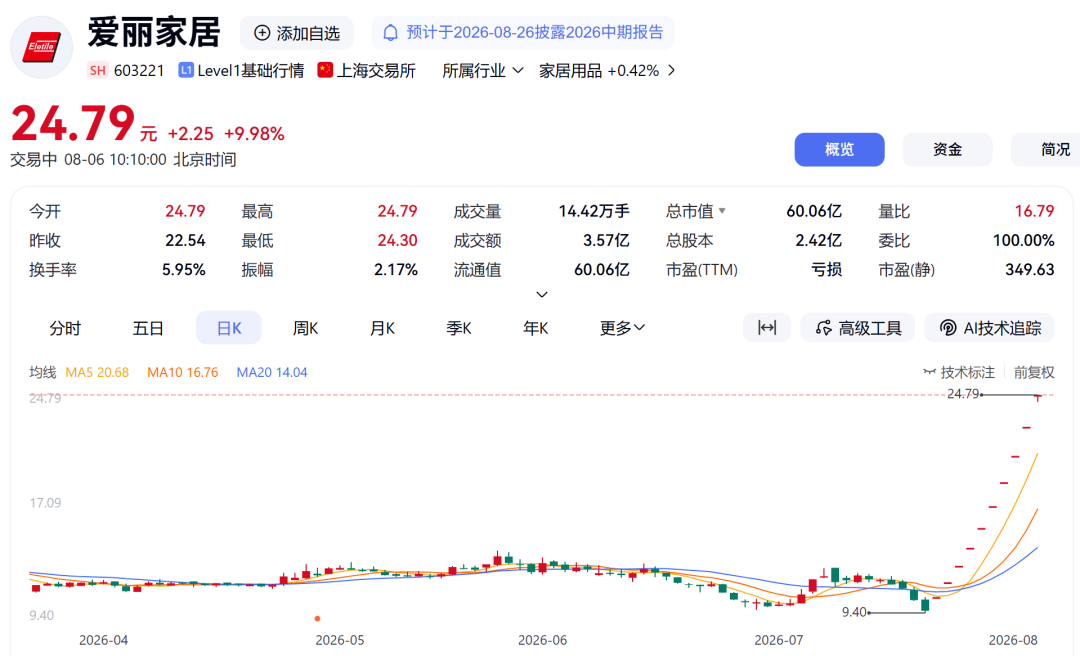Click the current price 24.79
Image resolution: width=1080 pixels, height=656 pixels.
click(73, 124)
